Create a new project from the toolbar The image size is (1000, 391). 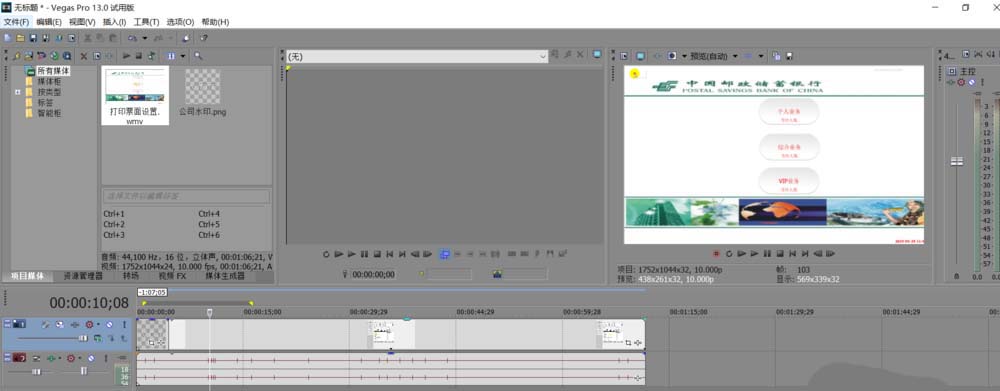(7, 38)
